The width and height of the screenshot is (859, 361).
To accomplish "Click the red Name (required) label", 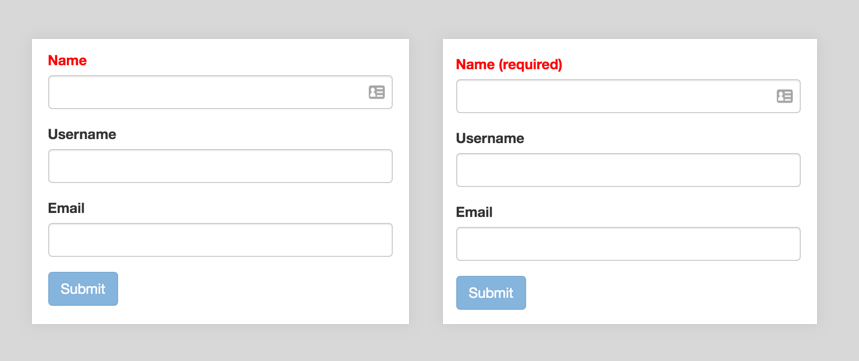I will (x=509, y=65).
